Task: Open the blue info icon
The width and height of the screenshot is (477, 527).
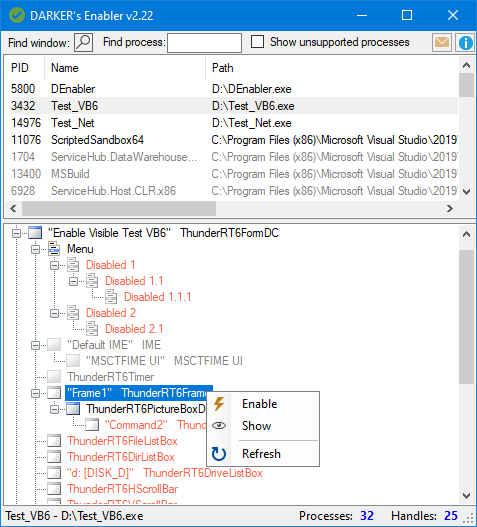Action: pyautogui.click(x=465, y=43)
